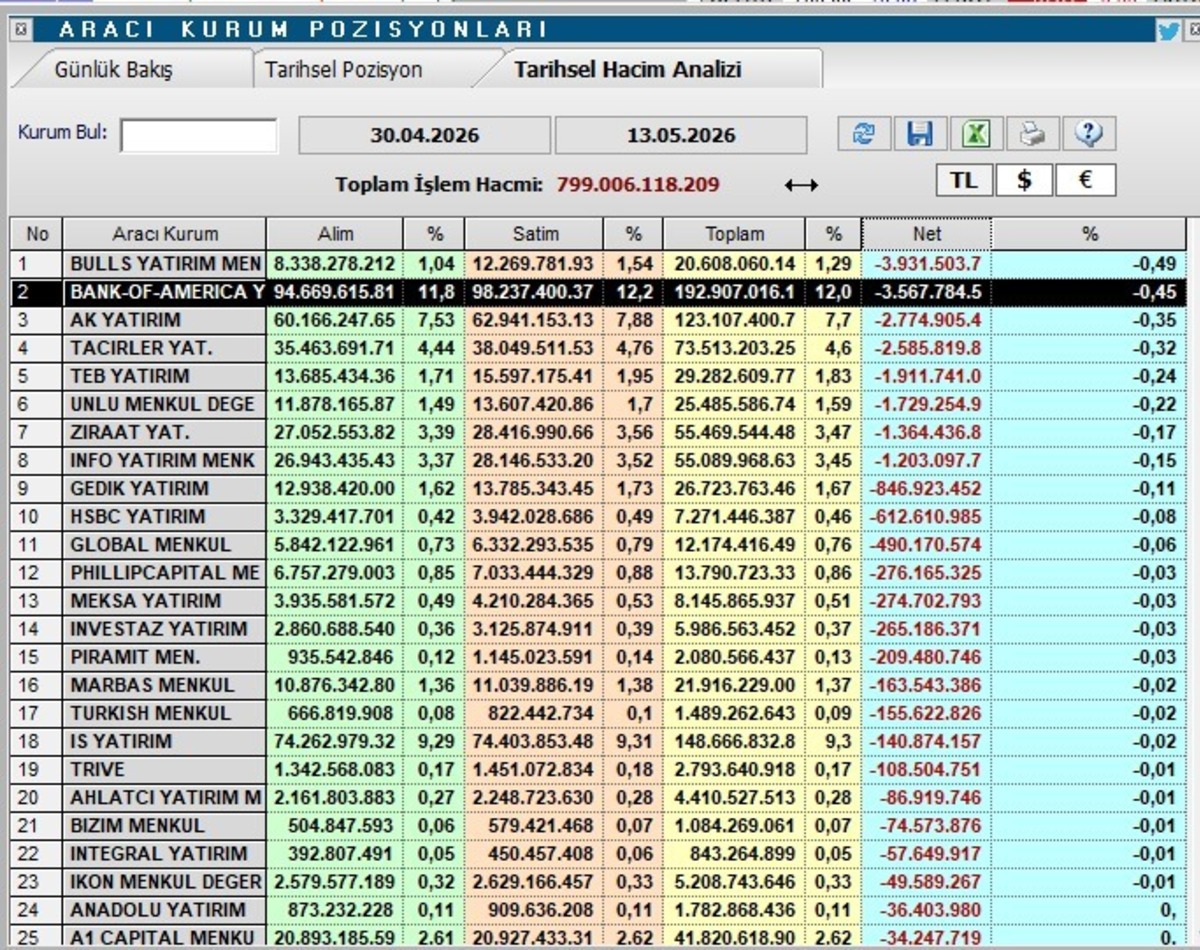Select the Tarihsel Hacim Analizi tab
1200x950 pixels.
pyautogui.click(x=628, y=70)
